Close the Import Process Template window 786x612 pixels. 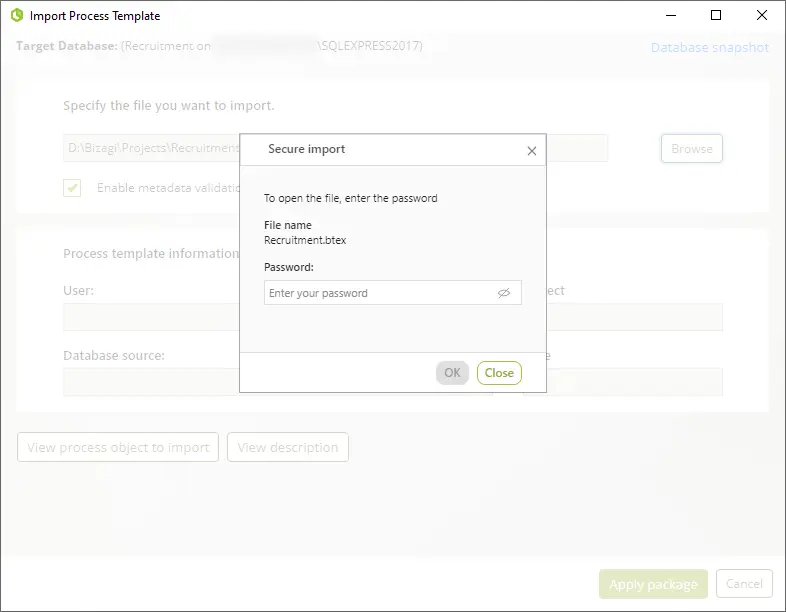761,15
